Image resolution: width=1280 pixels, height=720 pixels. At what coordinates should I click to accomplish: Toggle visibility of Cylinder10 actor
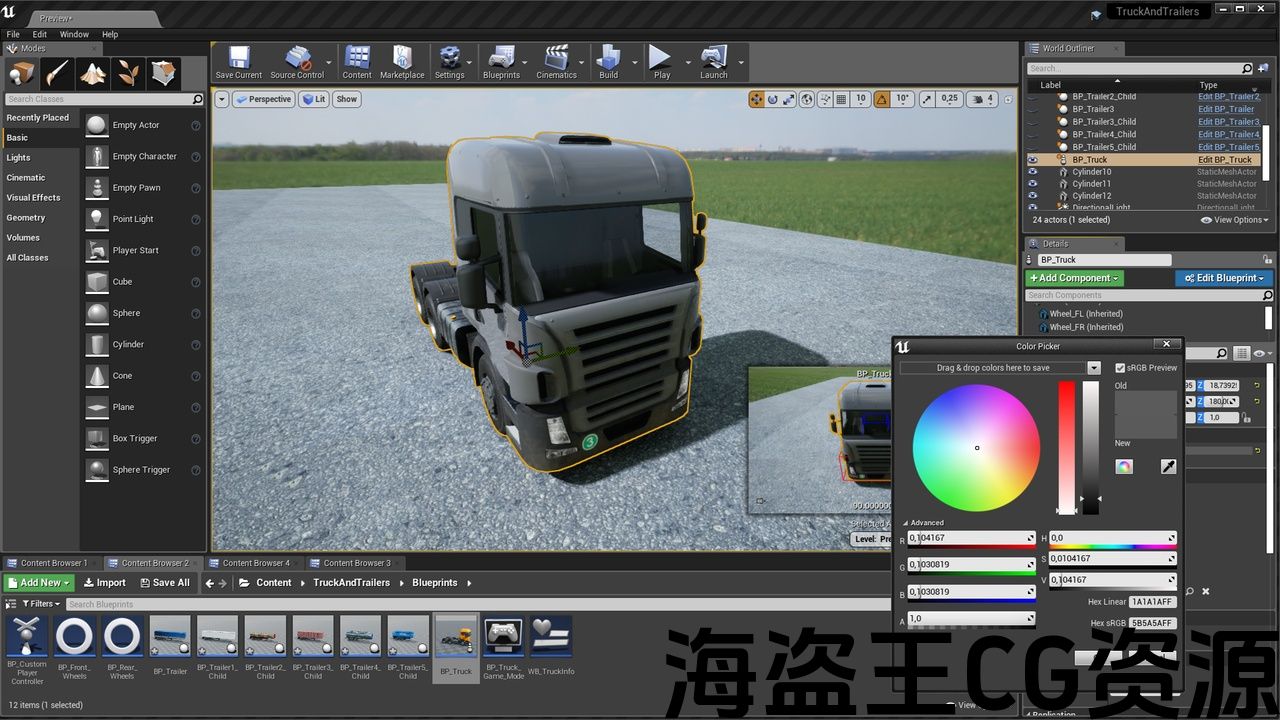point(1033,172)
